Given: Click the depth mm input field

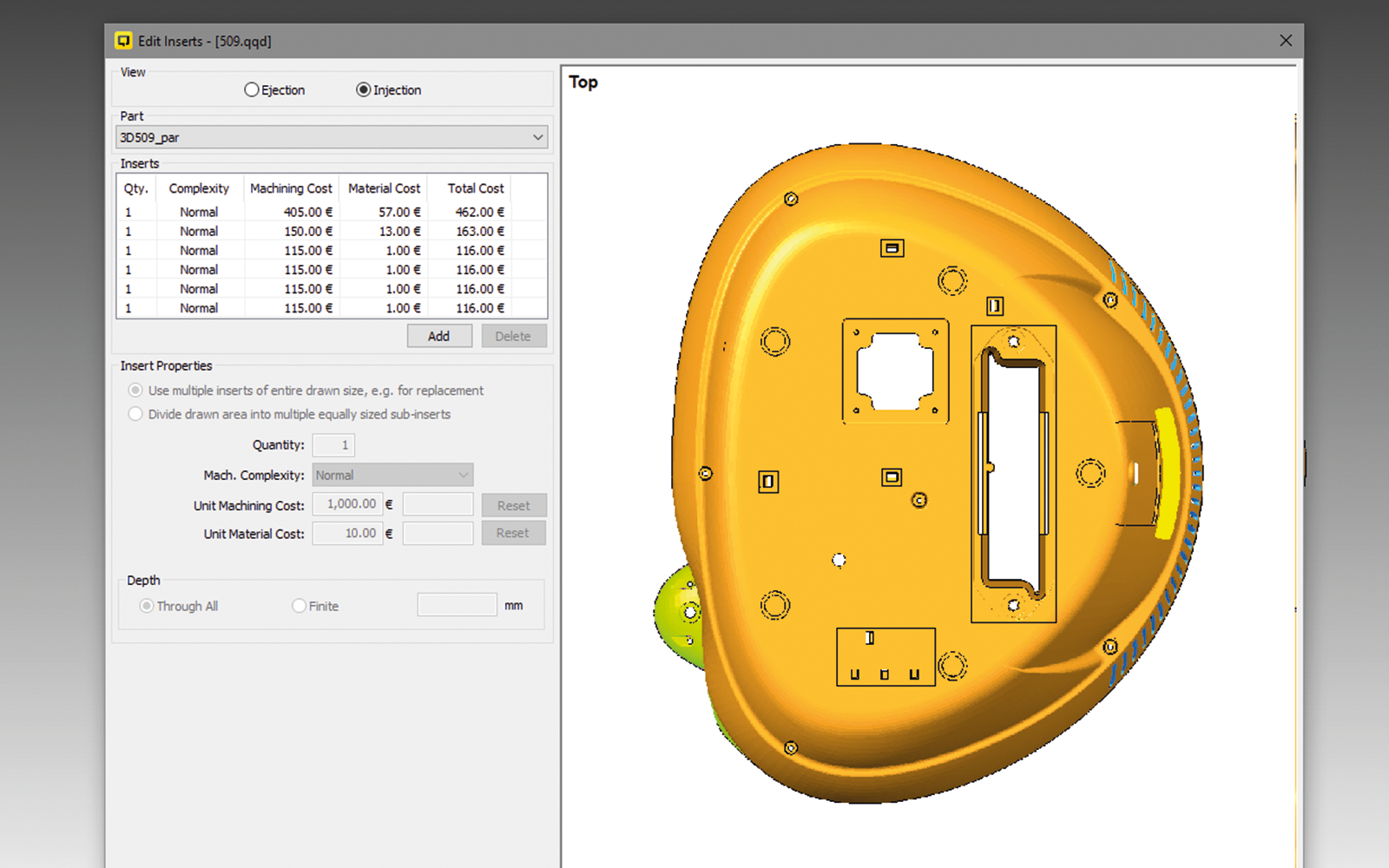Looking at the screenshot, I should coord(457,605).
